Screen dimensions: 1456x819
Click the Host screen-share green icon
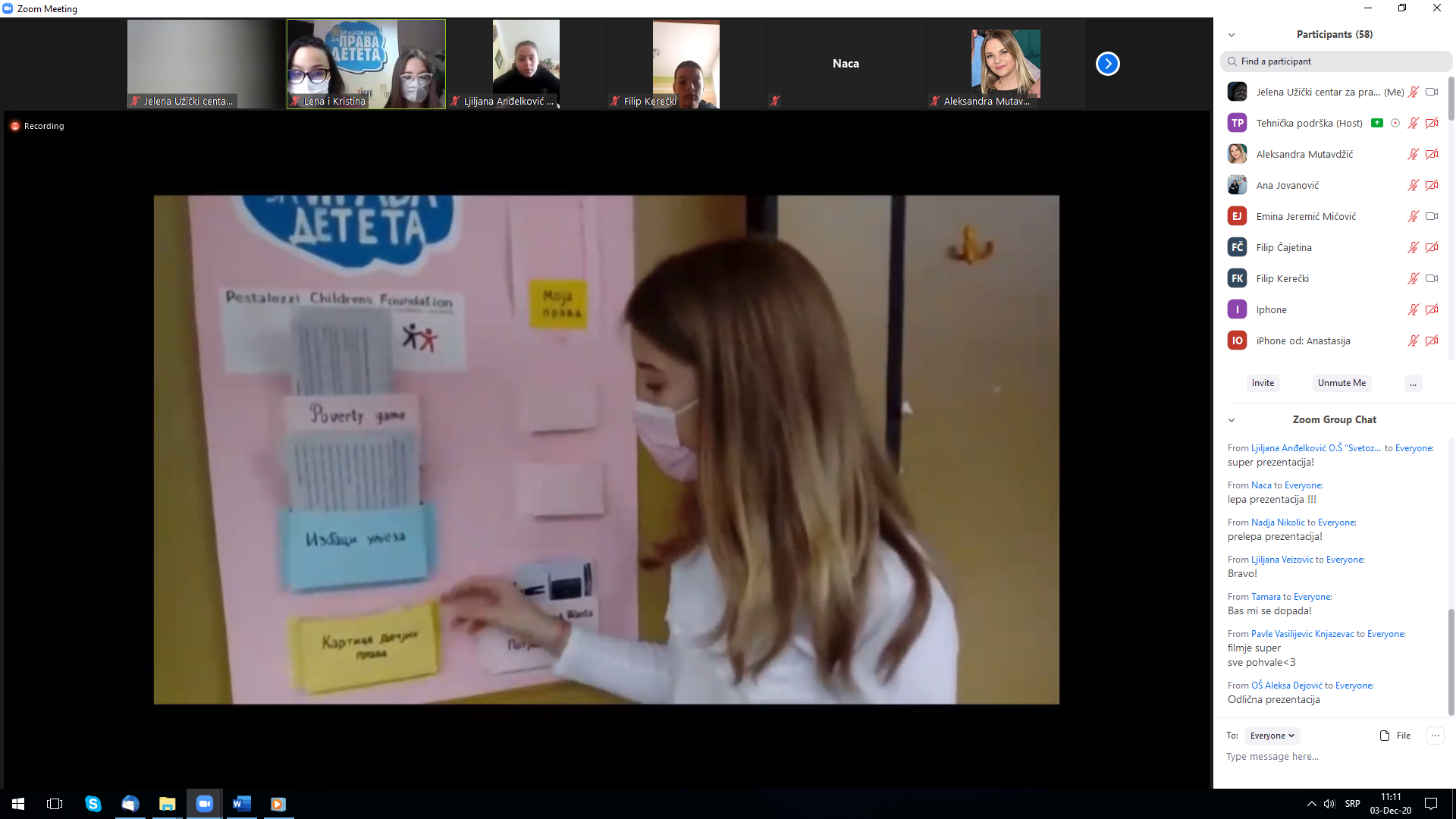tap(1377, 123)
